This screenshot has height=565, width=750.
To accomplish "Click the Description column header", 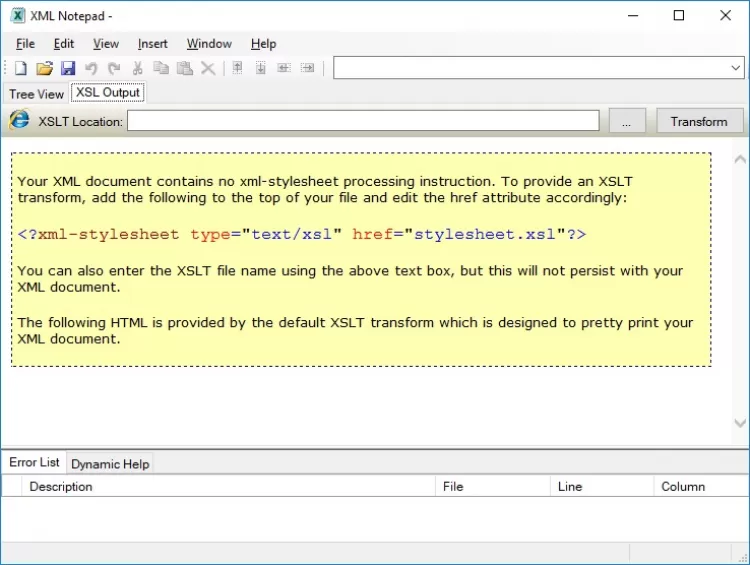I will pos(61,487).
